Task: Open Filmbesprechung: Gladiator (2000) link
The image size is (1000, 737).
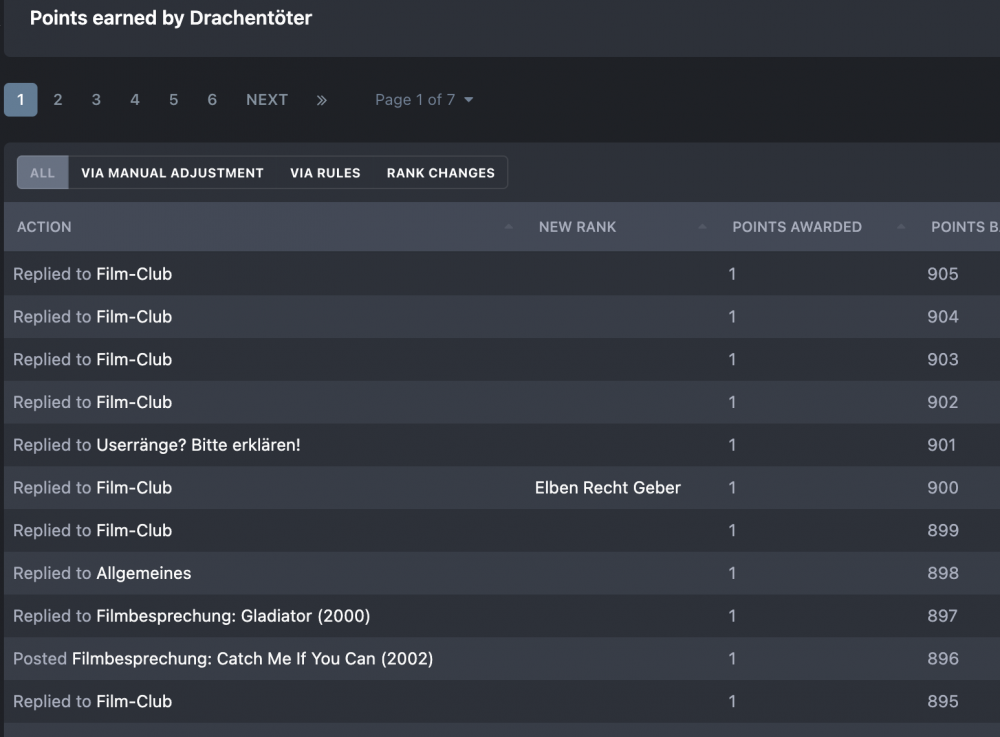Action: (x=233, y=616)
